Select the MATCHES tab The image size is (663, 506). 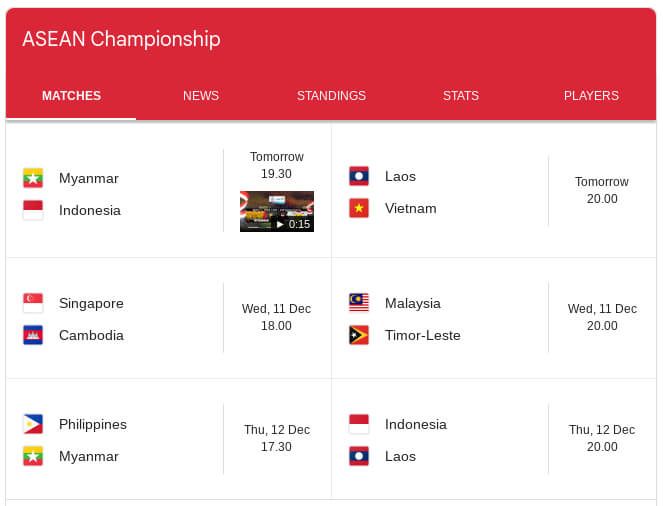pos(71,96)
